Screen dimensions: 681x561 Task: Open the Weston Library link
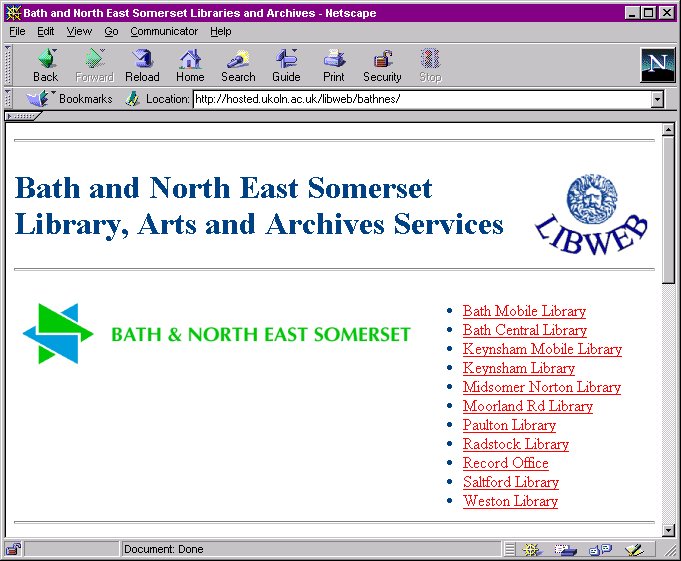510,501
